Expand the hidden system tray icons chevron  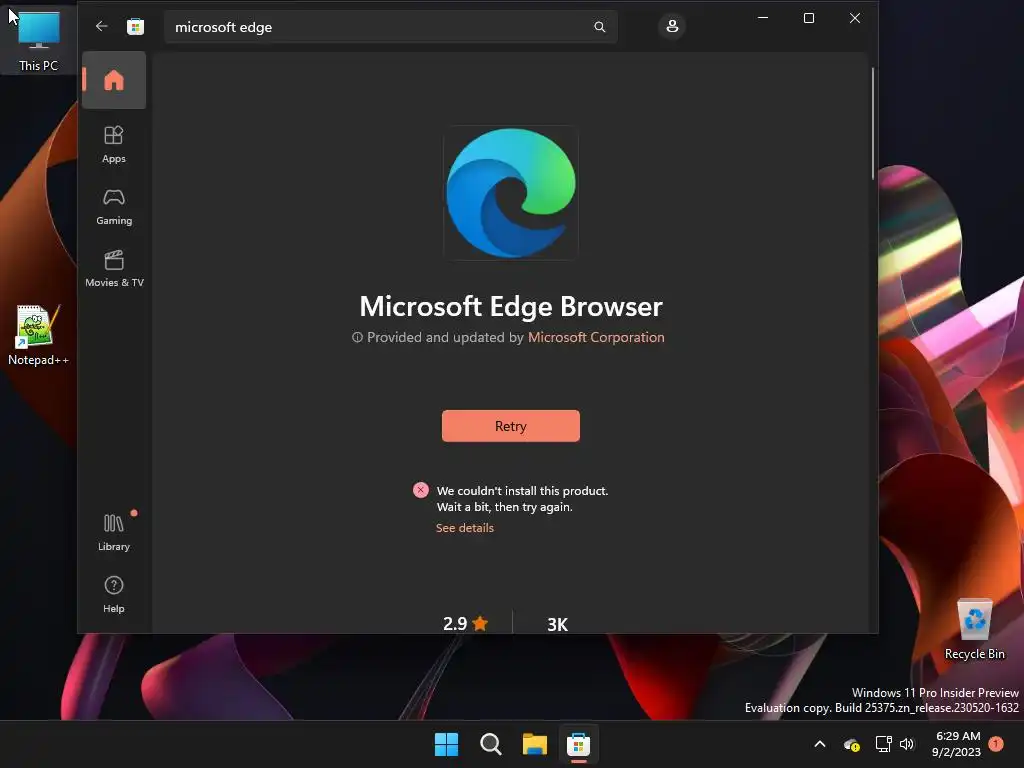click(820, 744)
